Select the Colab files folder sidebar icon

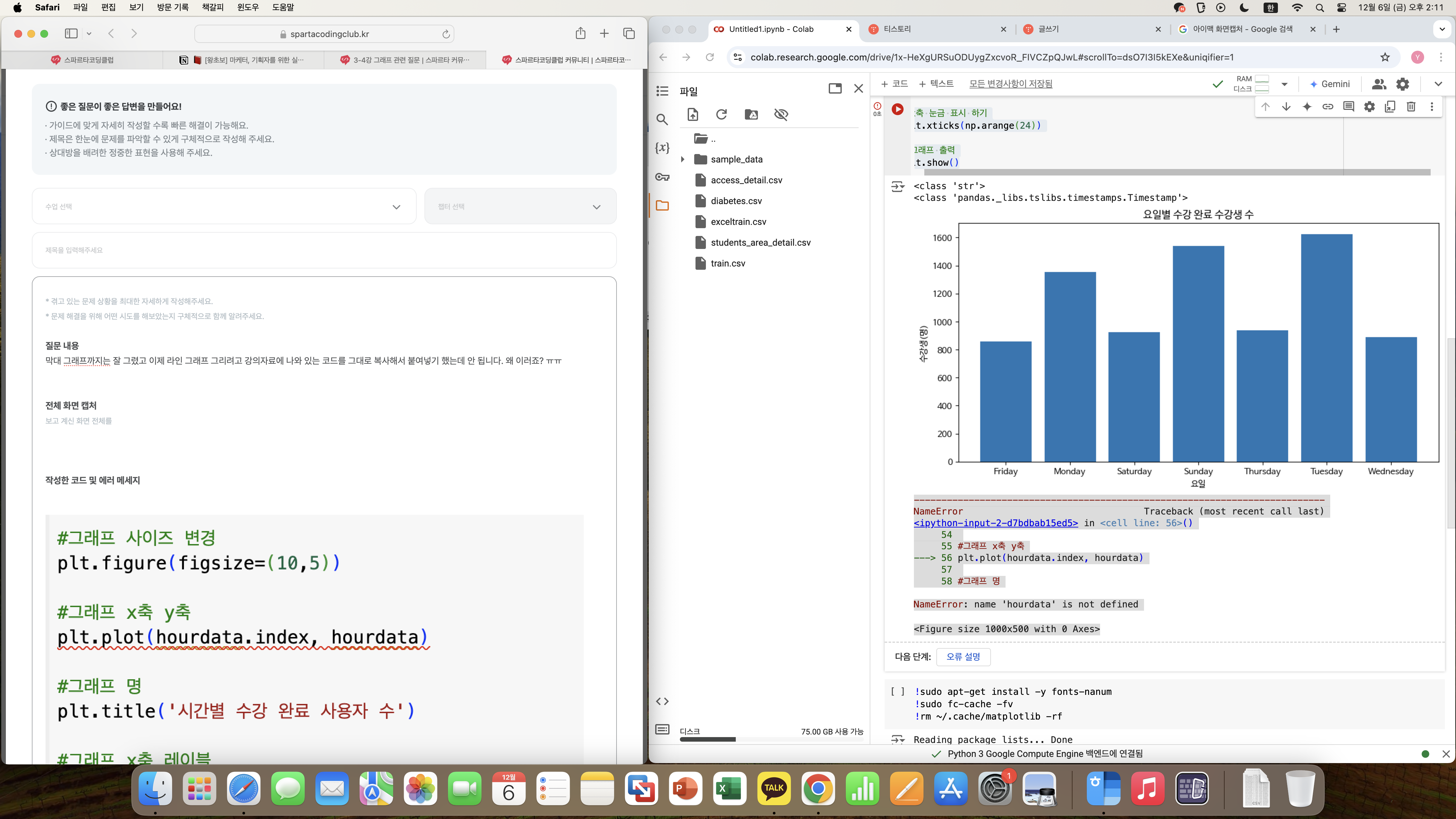click(x=662, y=205)
